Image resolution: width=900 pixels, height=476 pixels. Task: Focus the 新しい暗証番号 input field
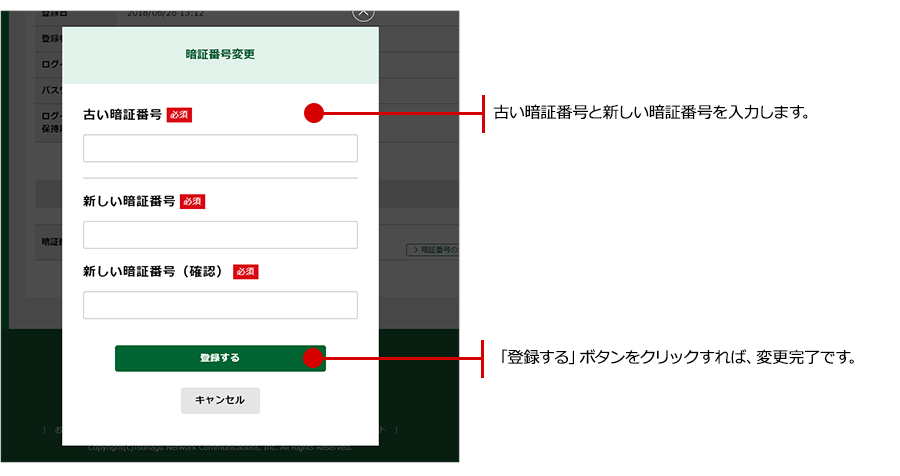(220, 235)
